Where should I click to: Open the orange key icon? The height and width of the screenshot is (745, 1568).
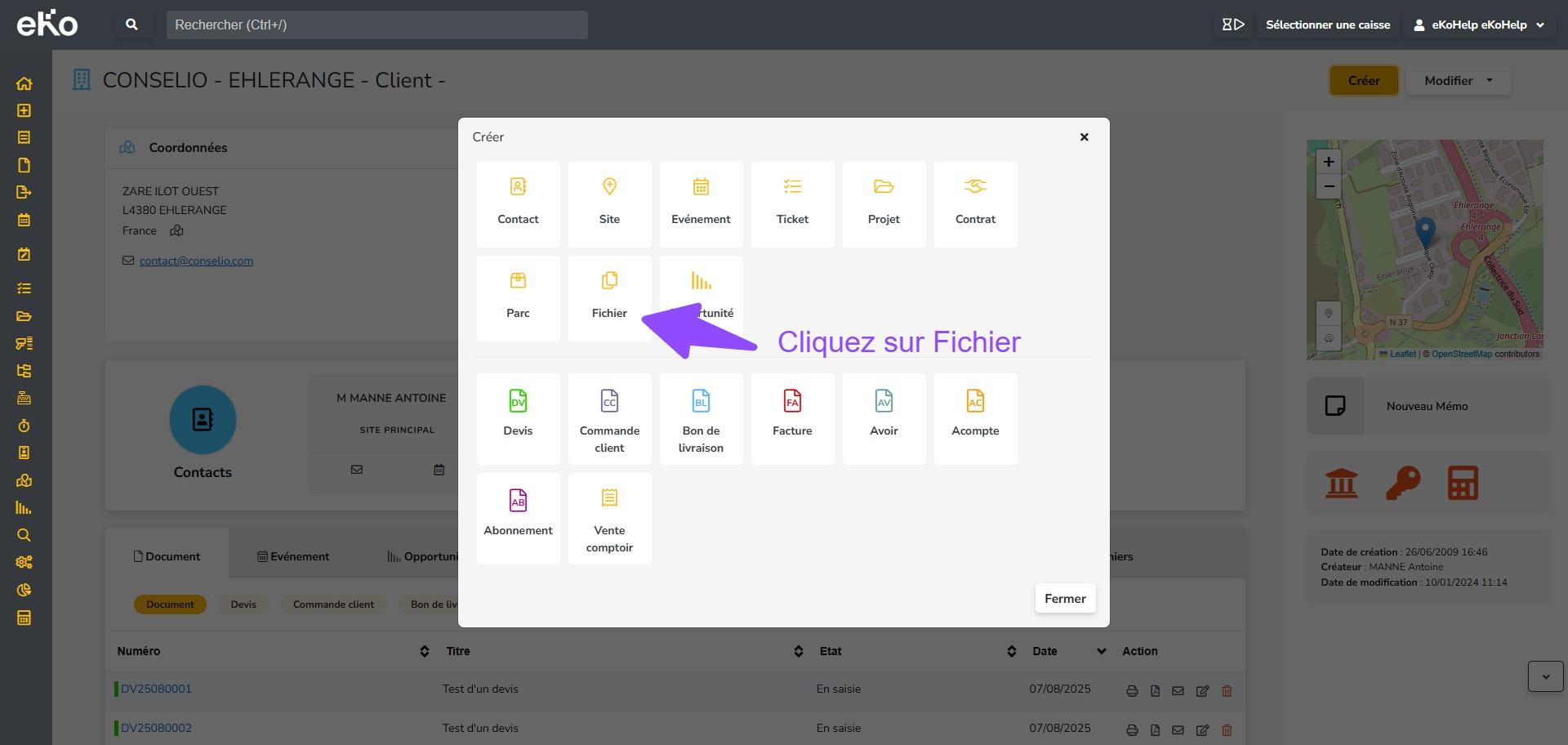pos(1402,483)
